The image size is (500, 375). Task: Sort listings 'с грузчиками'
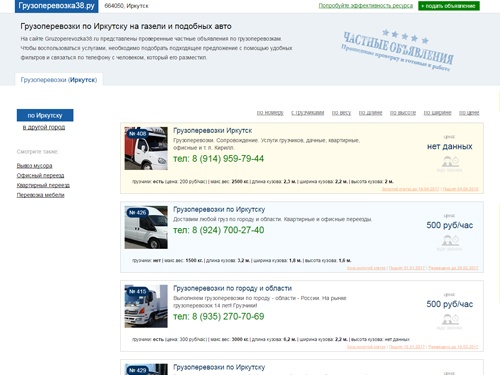click(x=308, y=113)
